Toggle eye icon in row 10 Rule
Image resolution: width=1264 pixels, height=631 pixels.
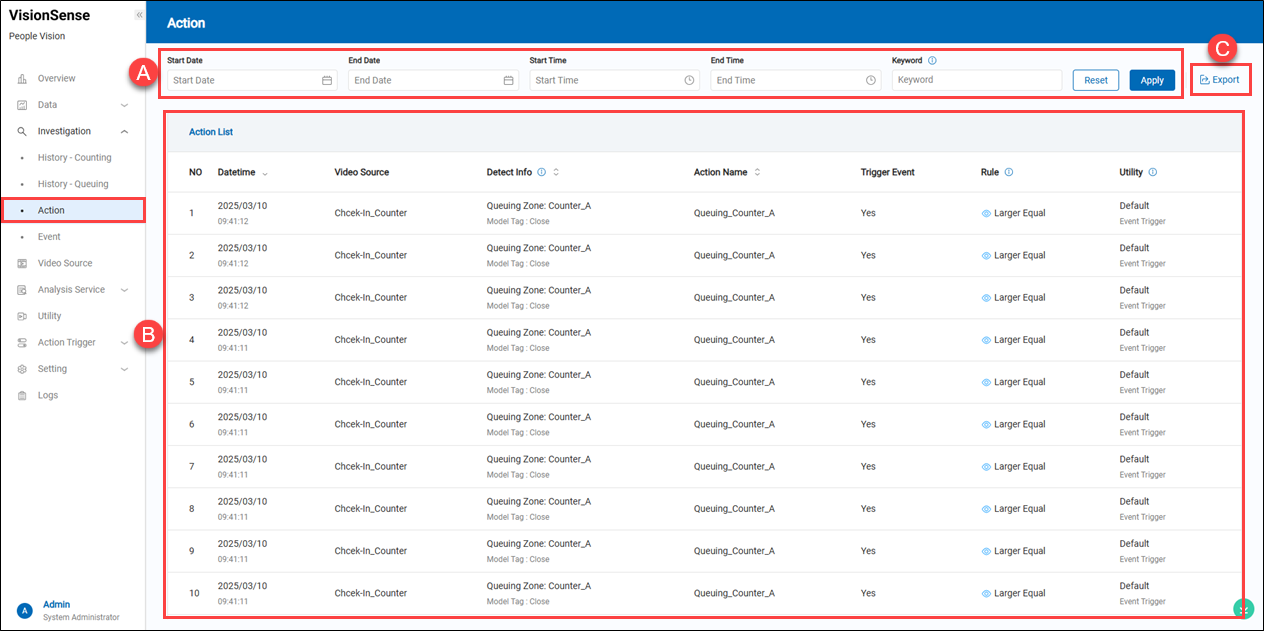(x=986, y=593)
